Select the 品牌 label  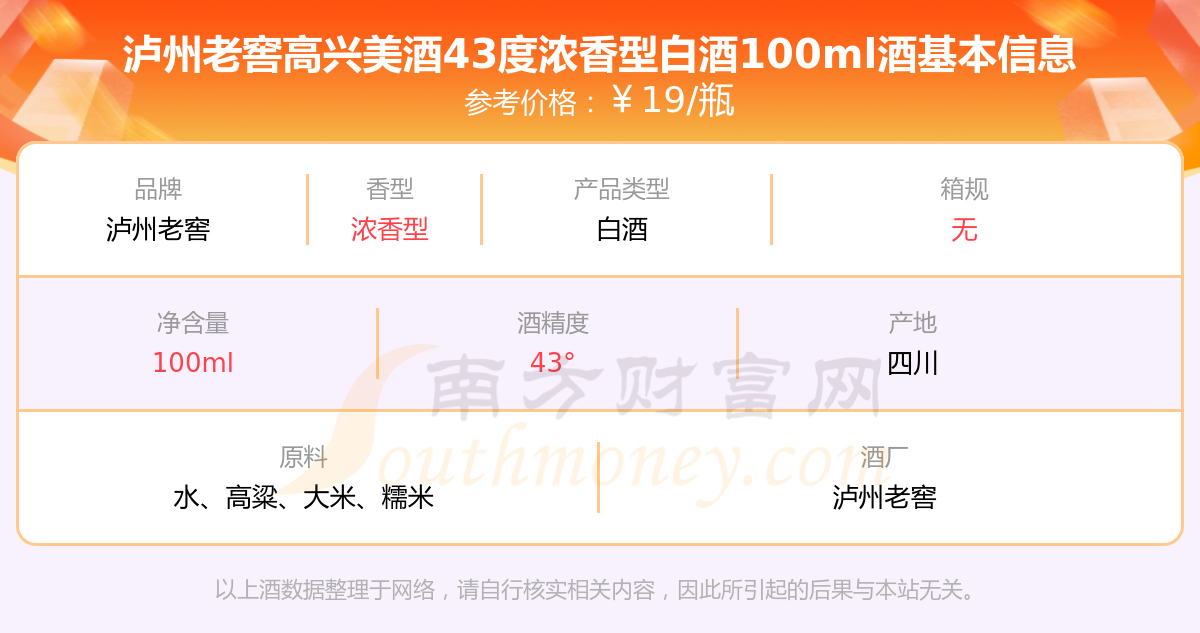coord(158,189)
